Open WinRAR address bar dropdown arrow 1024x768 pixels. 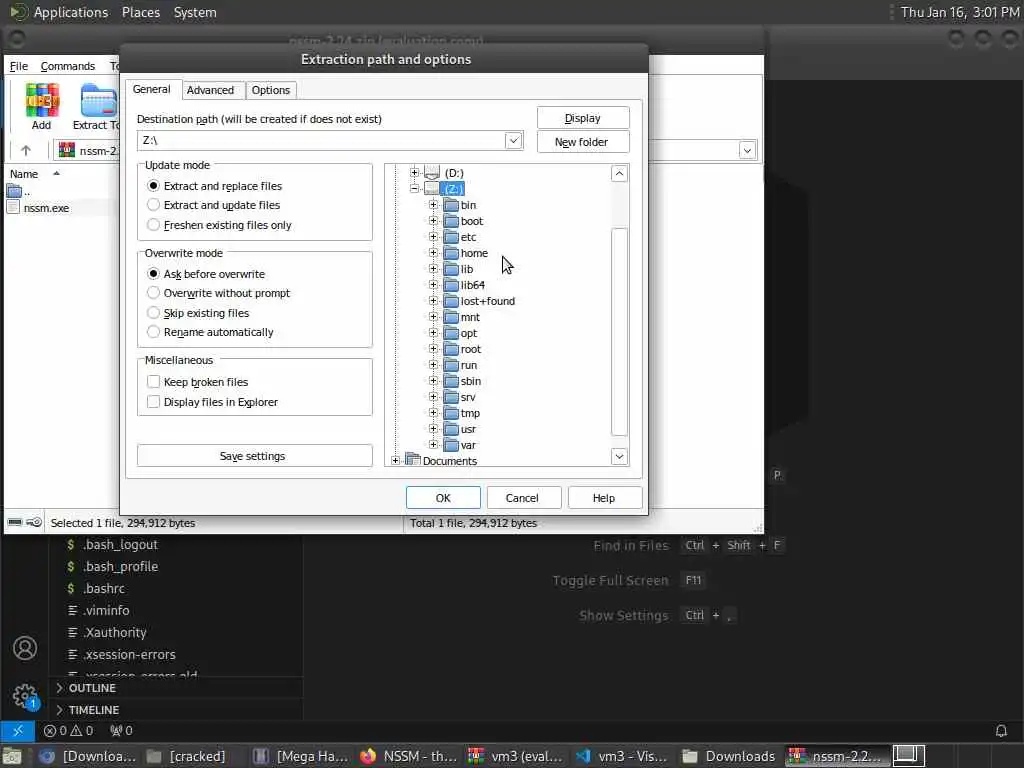(x=747, y=151)
